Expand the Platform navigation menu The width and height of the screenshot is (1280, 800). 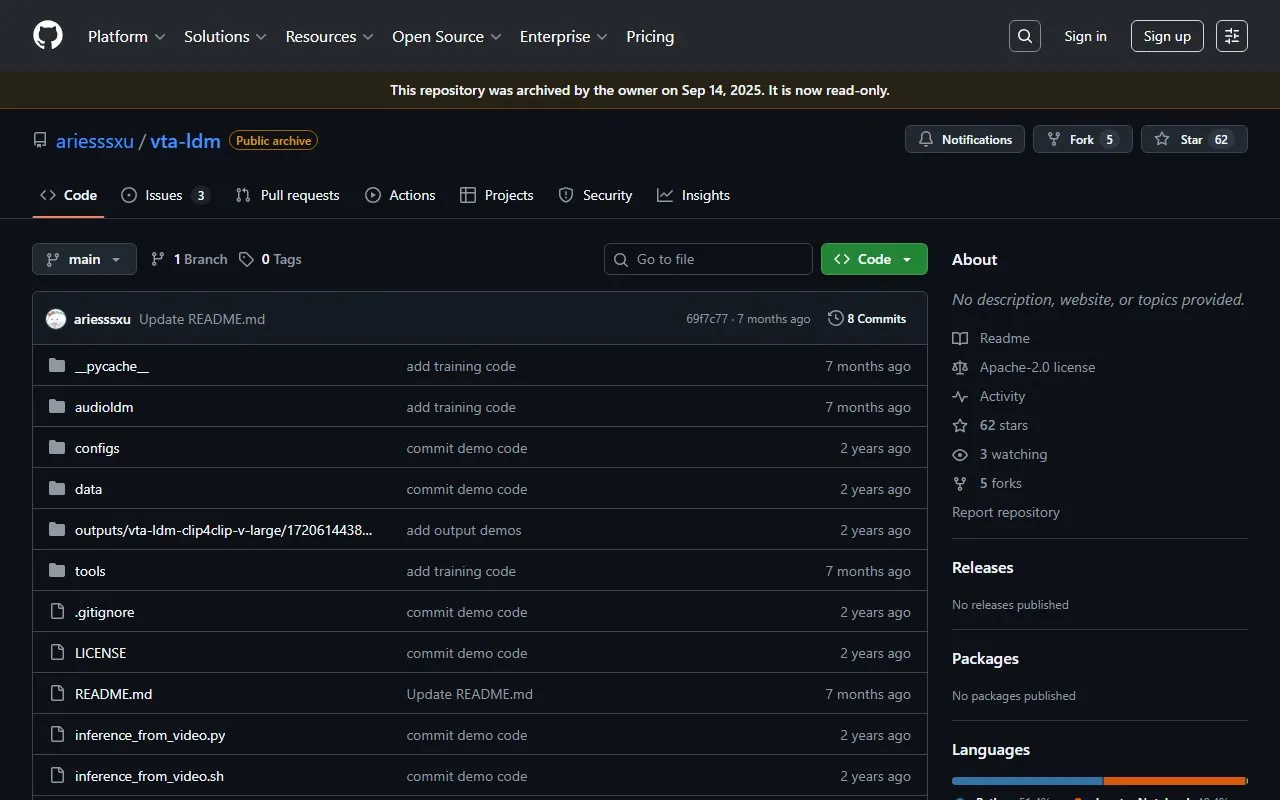[126, 36]
